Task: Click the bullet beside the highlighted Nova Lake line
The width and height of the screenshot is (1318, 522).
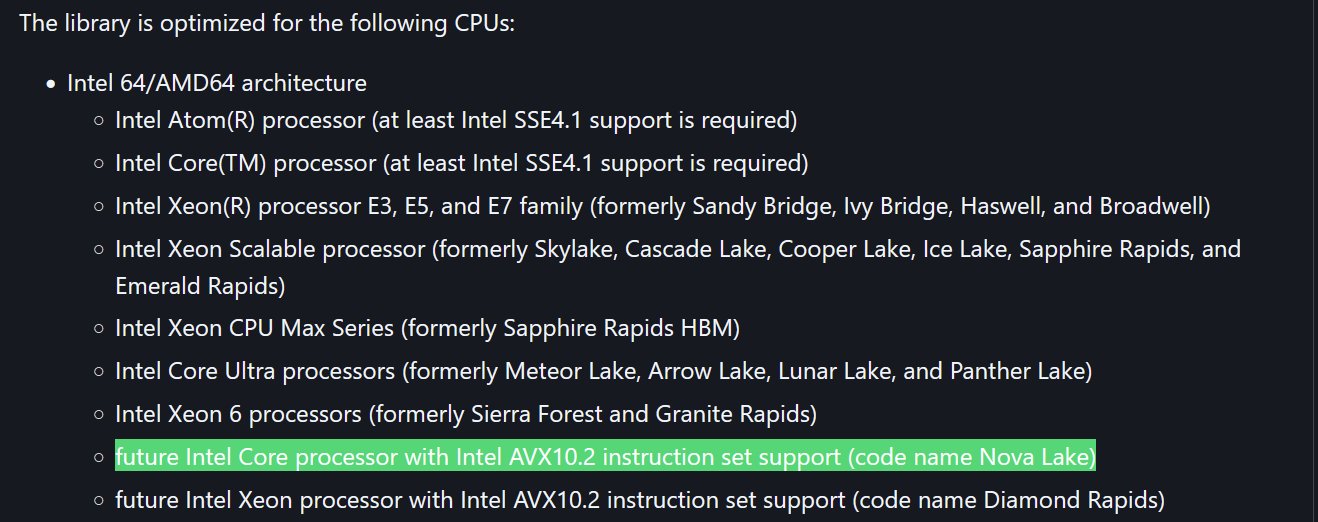Action: tap(99, 457)
